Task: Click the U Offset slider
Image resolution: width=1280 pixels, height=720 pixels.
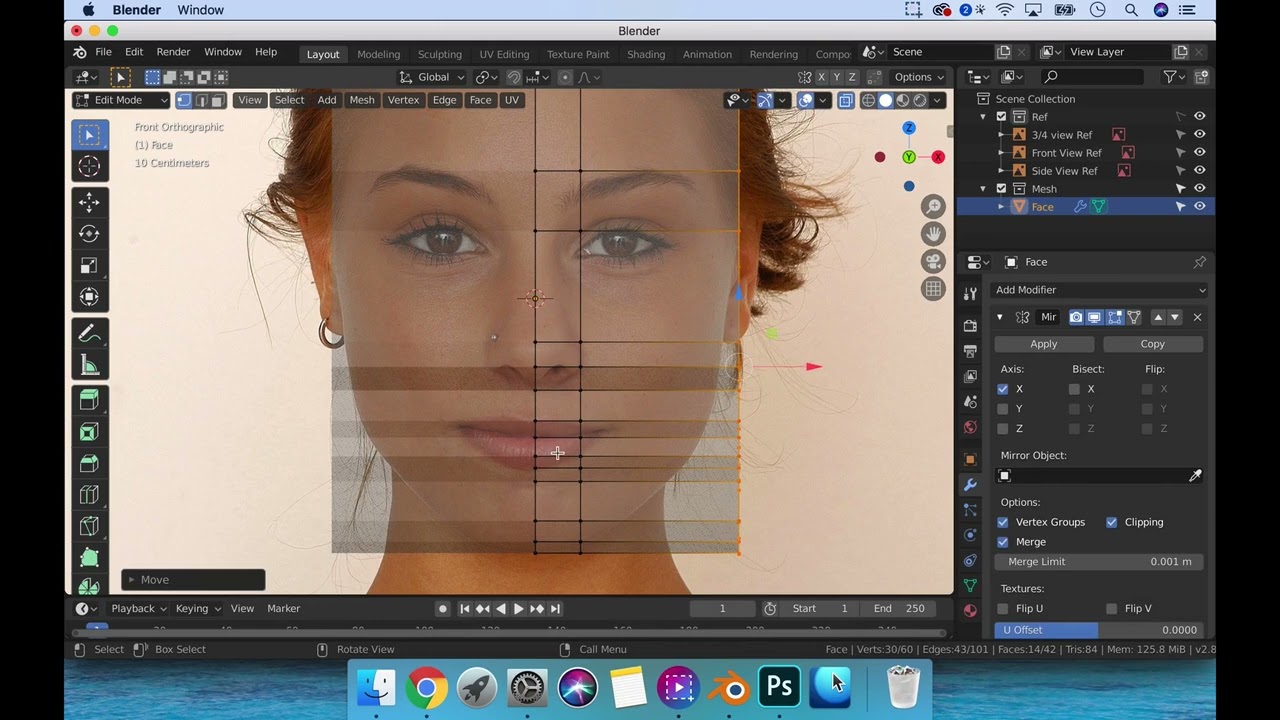Action: tap(1099, 630)
